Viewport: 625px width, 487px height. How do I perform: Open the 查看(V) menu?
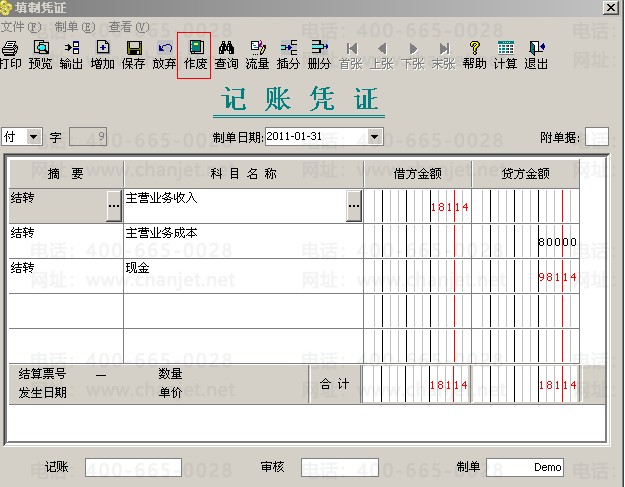pyautogui.click(x=129, y=27)
